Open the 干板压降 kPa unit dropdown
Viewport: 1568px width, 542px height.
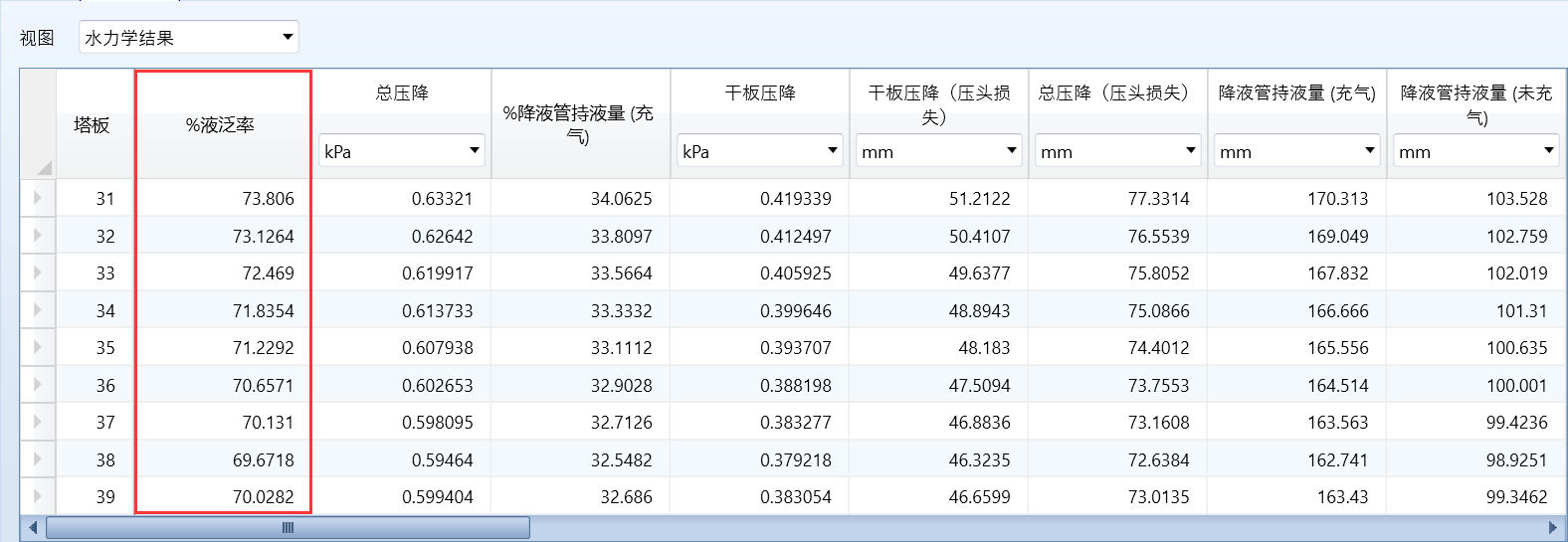pos(760,151)
